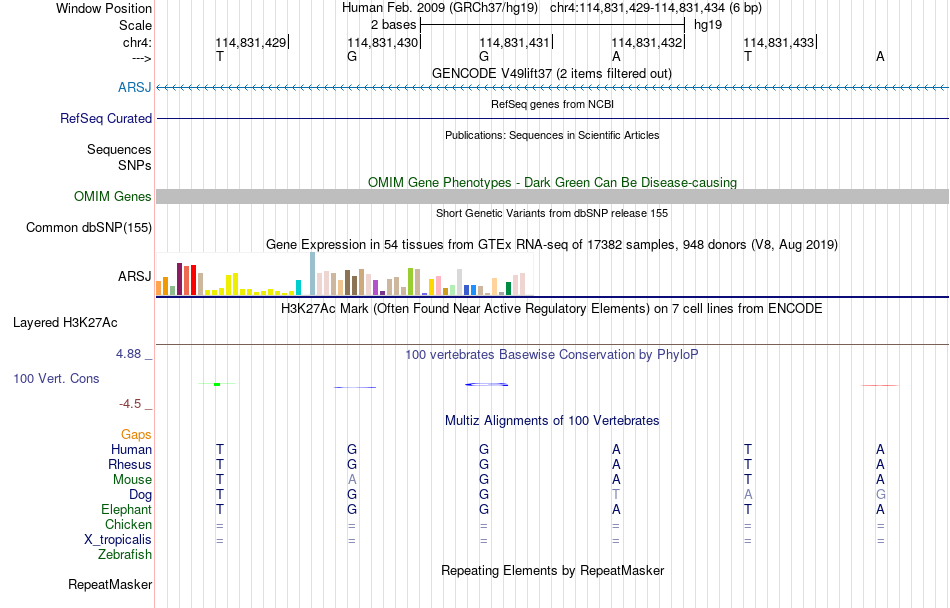Click Multiz Alignments of 100 Vertebrates title
The image size is (950, 608).
click(x=552, y=421)
